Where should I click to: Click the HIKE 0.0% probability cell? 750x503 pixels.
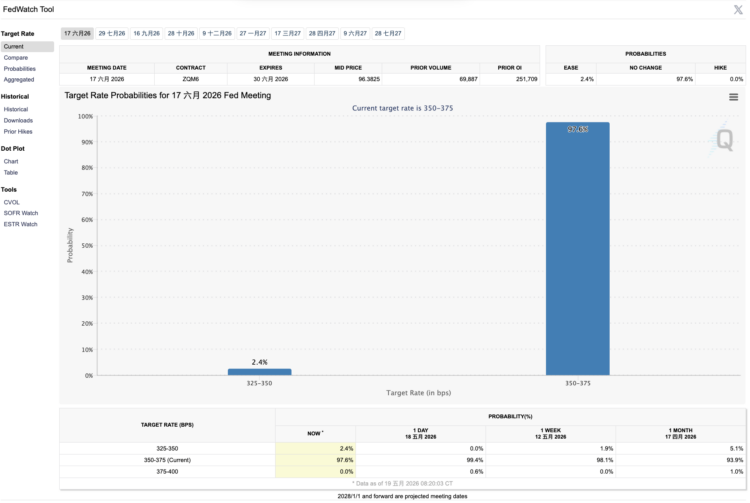coord(720,79)
